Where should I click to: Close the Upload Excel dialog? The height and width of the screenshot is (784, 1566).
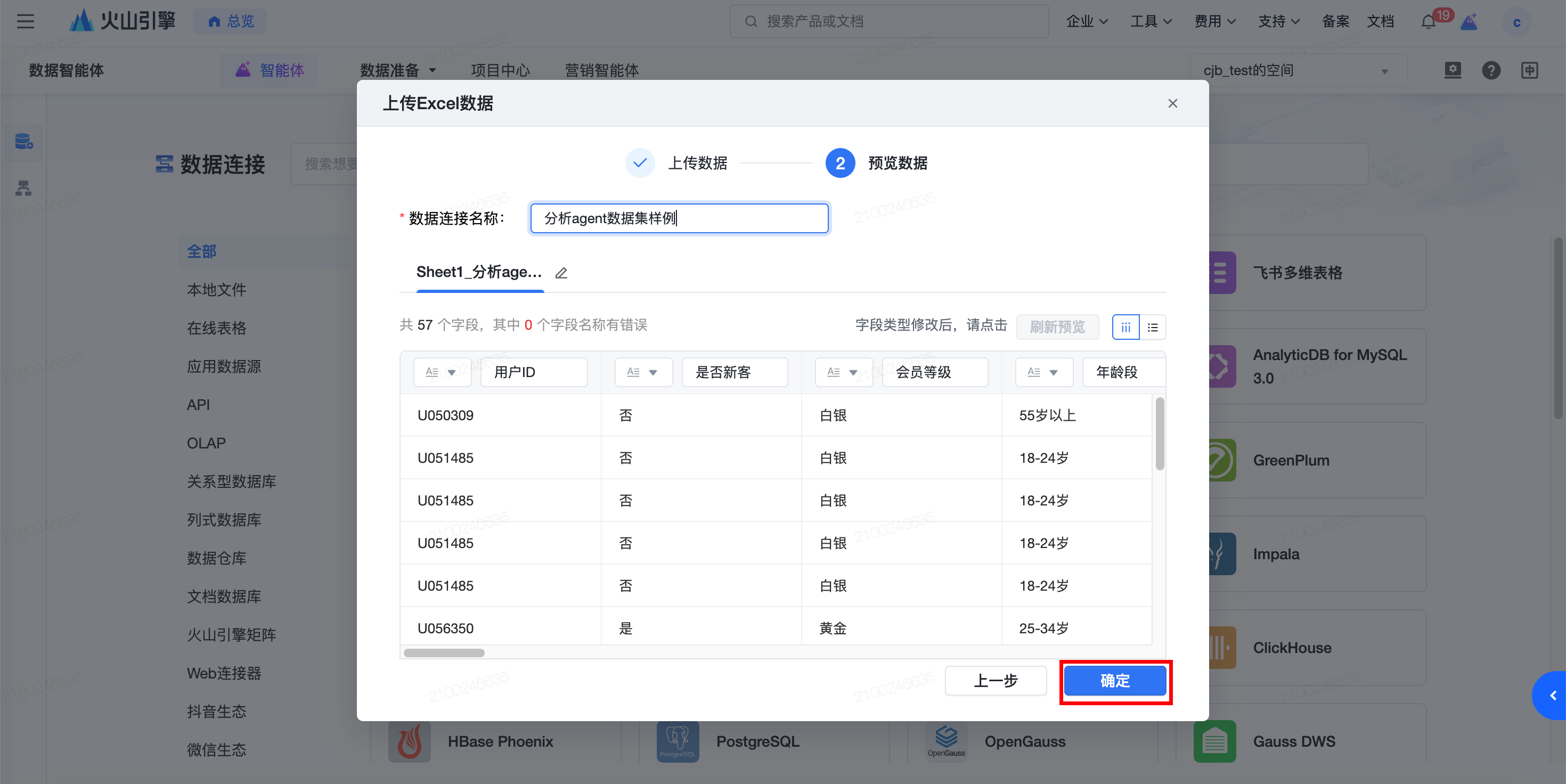click(x=1173, y=103)
